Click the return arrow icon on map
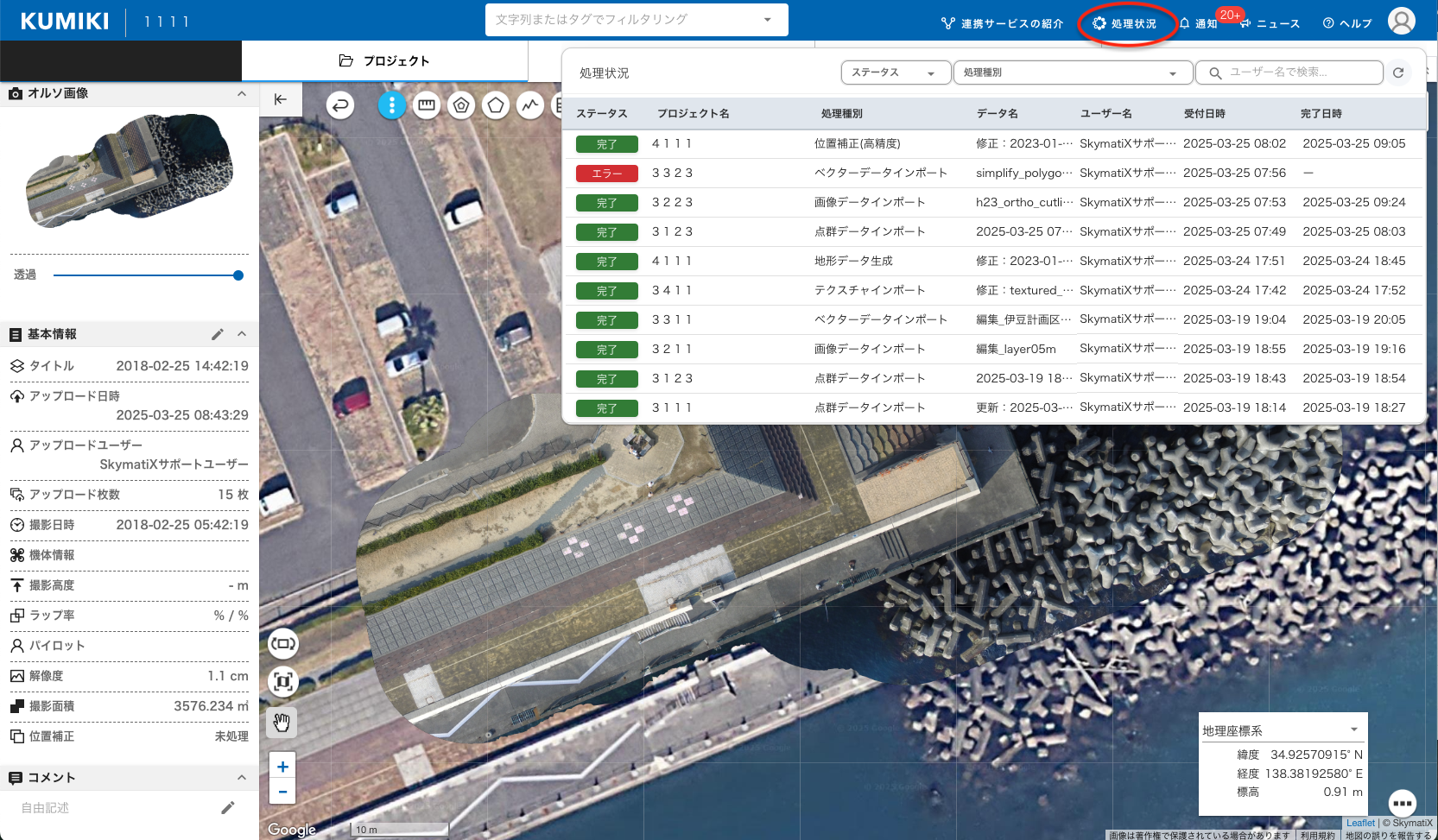Image resolution: width=1438 pixels, height=840 pixels. tap(340, 106)
